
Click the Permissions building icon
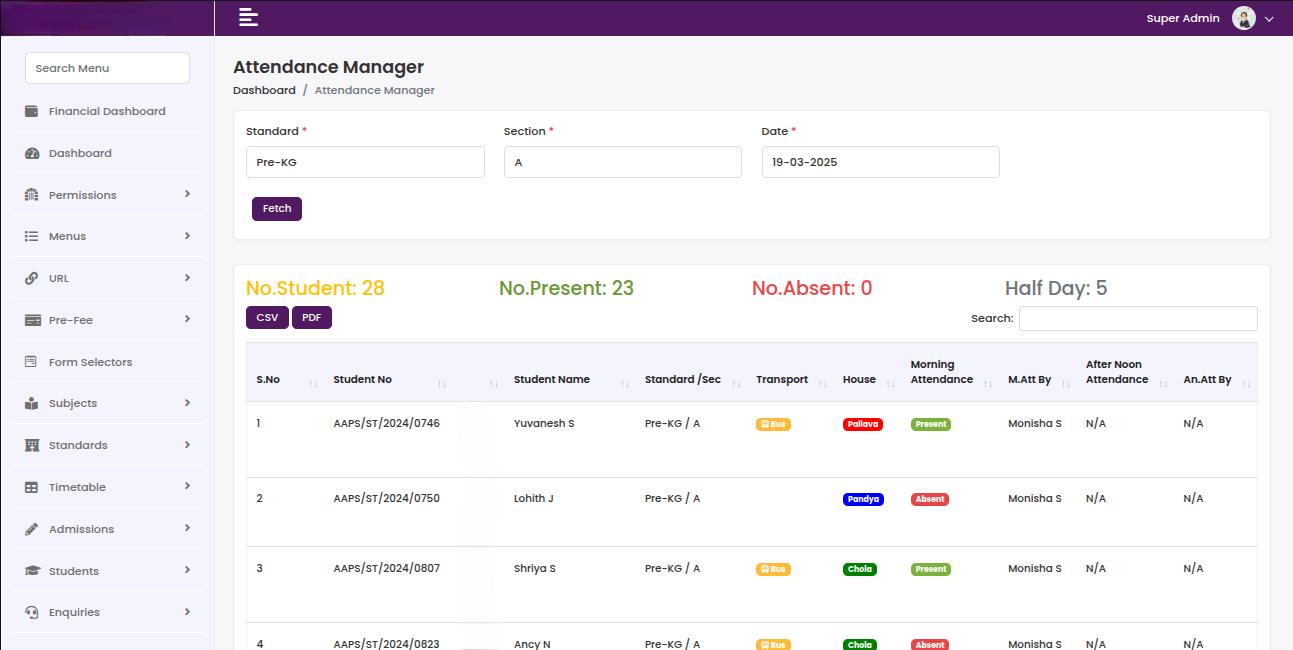pos(31,195)
